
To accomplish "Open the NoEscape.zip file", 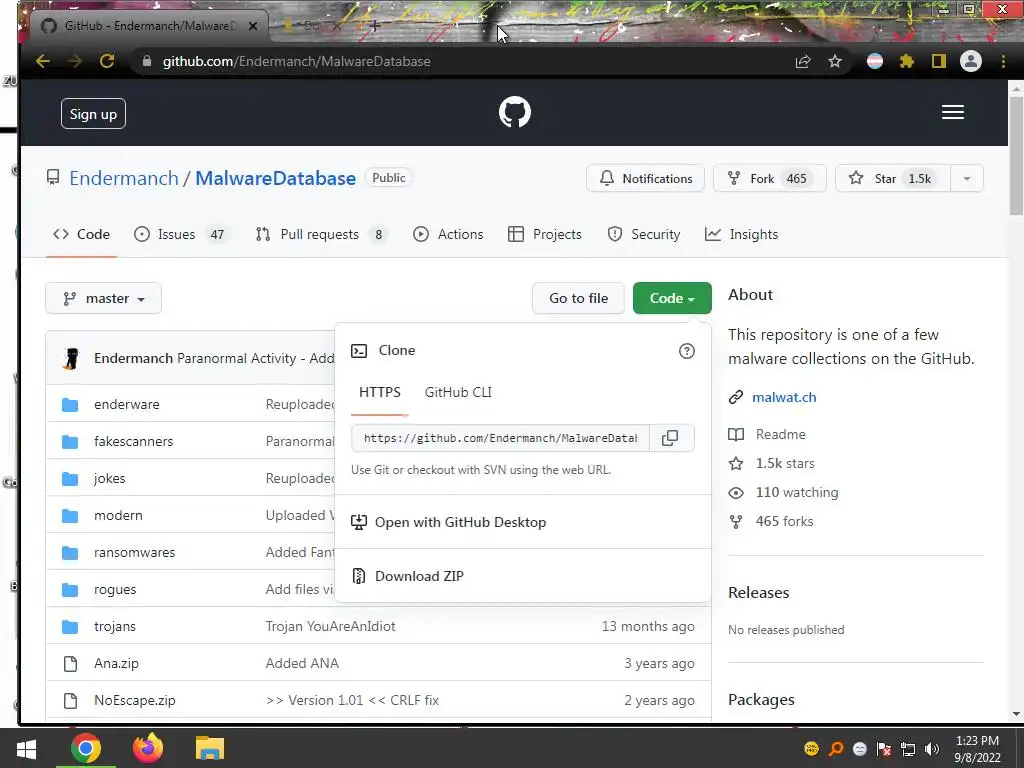I will pos(135,701).
